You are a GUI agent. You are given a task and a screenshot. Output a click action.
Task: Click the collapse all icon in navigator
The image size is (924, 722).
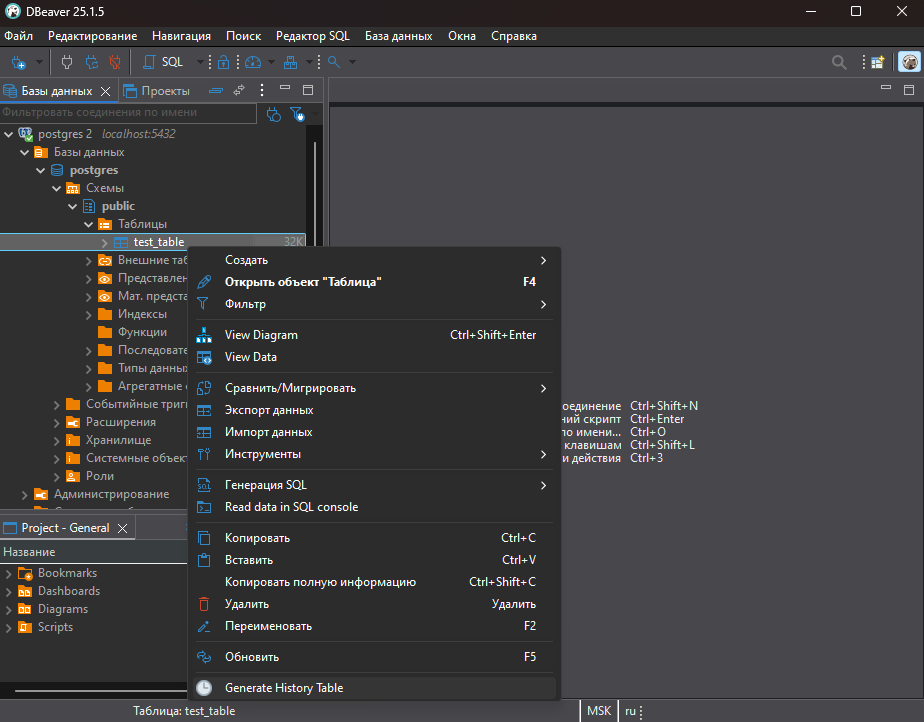pos(216,90)
